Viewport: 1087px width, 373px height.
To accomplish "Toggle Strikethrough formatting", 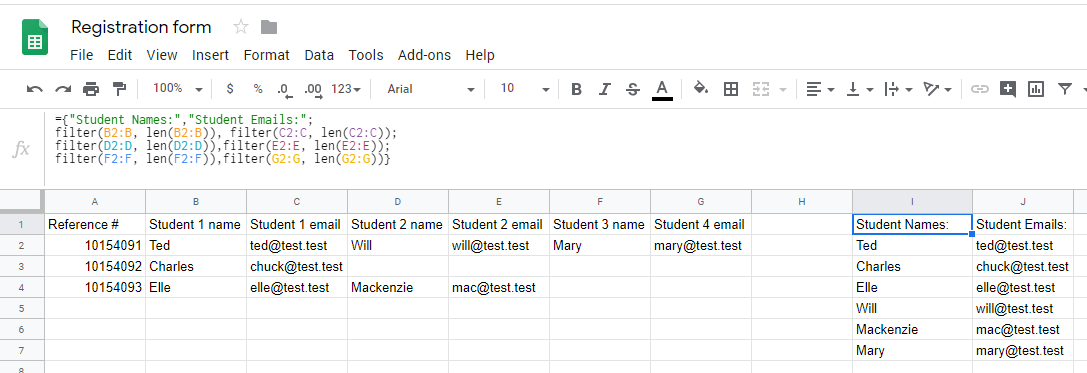I will [x=632, y=89].
